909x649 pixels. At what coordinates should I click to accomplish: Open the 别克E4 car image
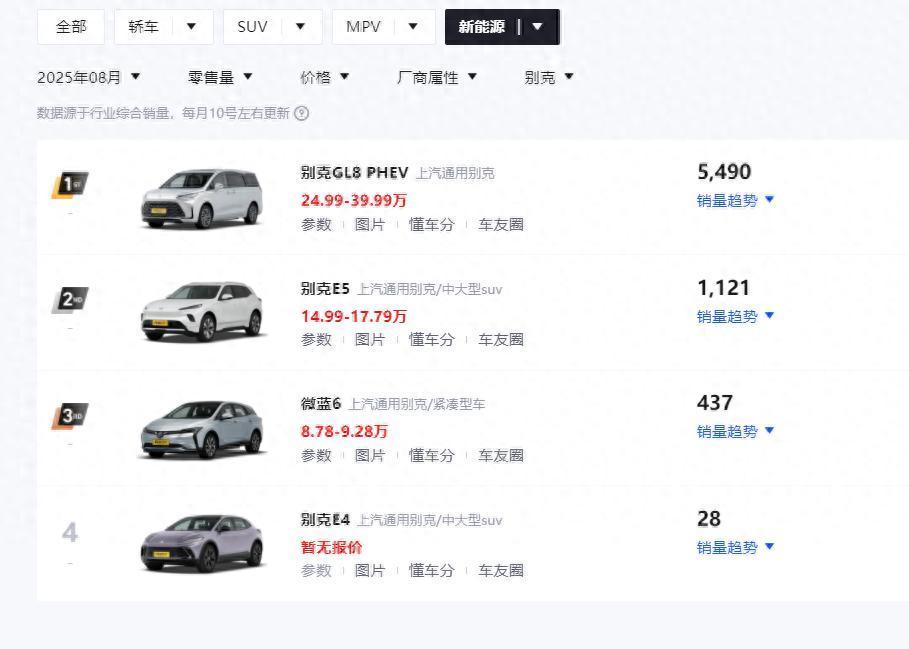[x=202, y=543]
